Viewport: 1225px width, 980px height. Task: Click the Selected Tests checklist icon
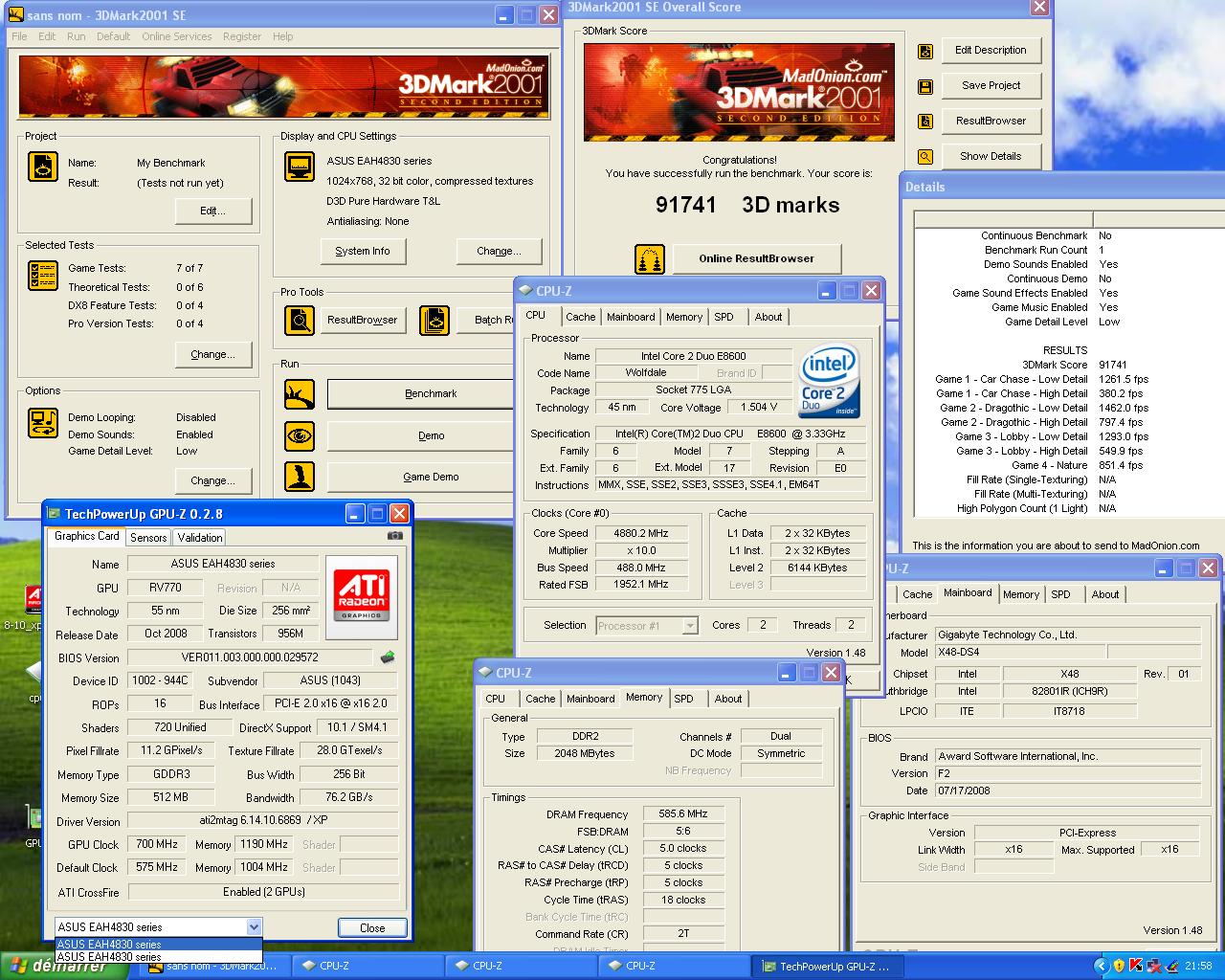tap(43, 276)
